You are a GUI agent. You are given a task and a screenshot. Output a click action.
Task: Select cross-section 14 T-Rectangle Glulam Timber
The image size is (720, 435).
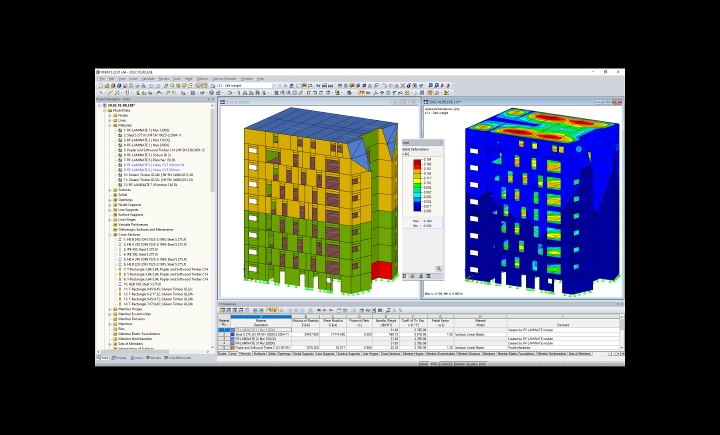click(156, 304)
